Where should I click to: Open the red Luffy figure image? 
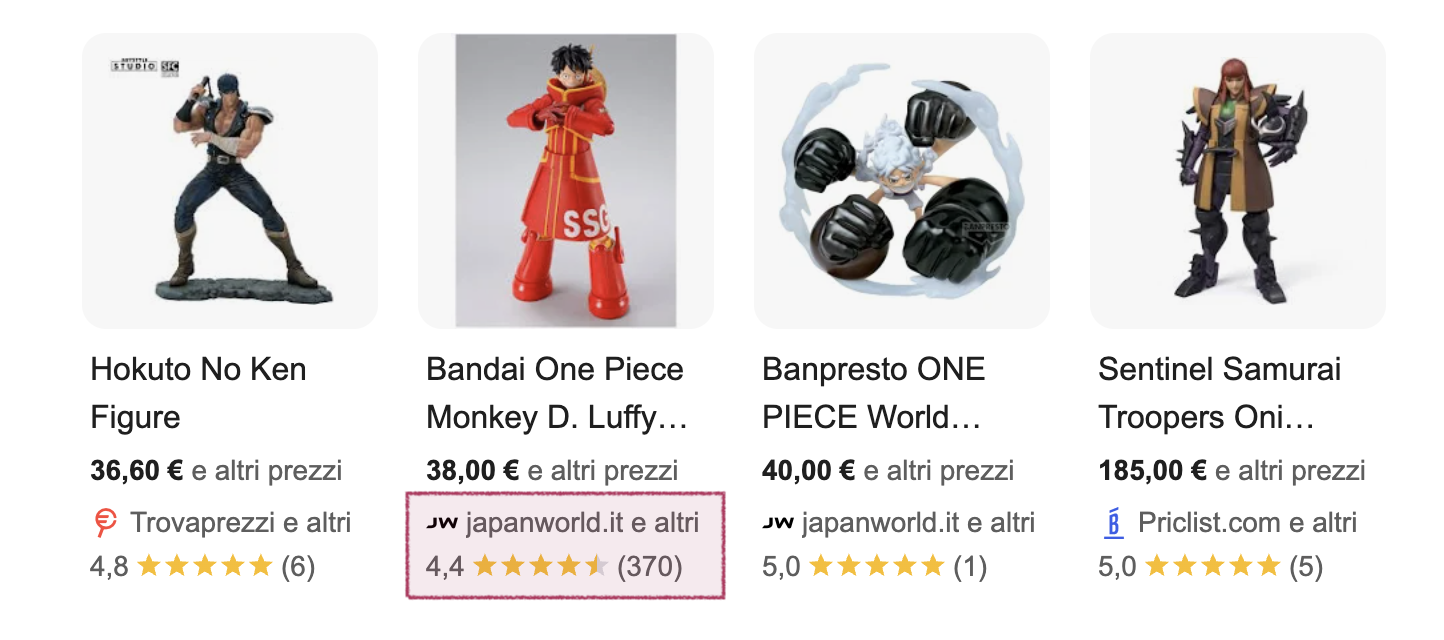click(x=566, y=181)
